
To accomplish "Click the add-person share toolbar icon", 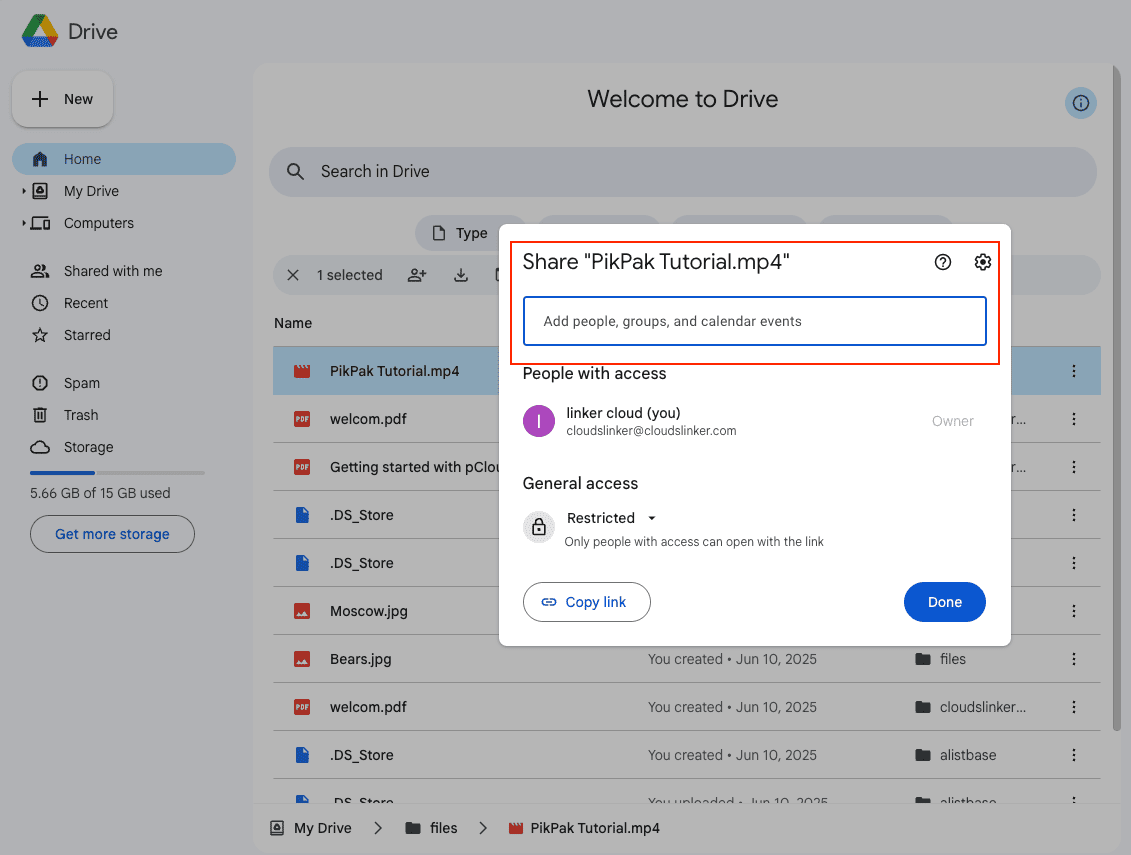I will coord(417,275).
